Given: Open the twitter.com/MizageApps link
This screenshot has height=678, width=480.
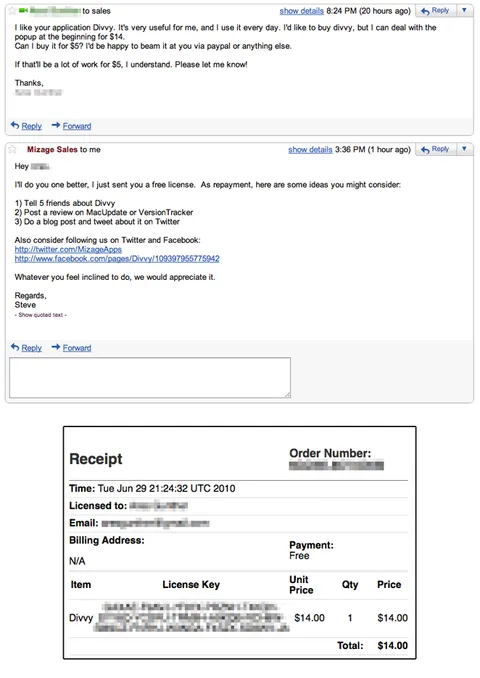Looking at the screenshot, I should point(68,249).
